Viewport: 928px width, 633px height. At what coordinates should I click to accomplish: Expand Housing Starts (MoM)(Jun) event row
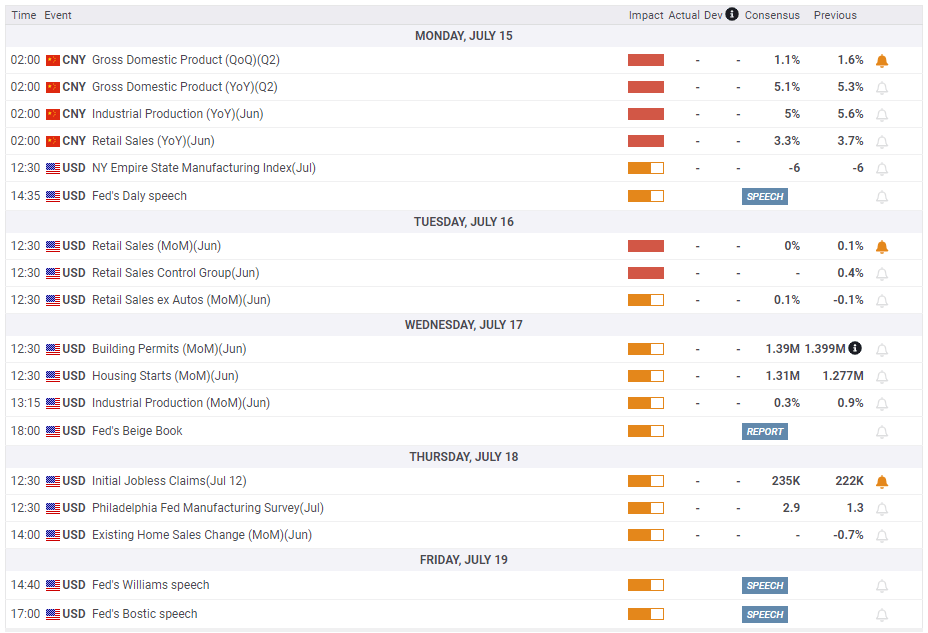pyautogui.click(x=463, y=376)
